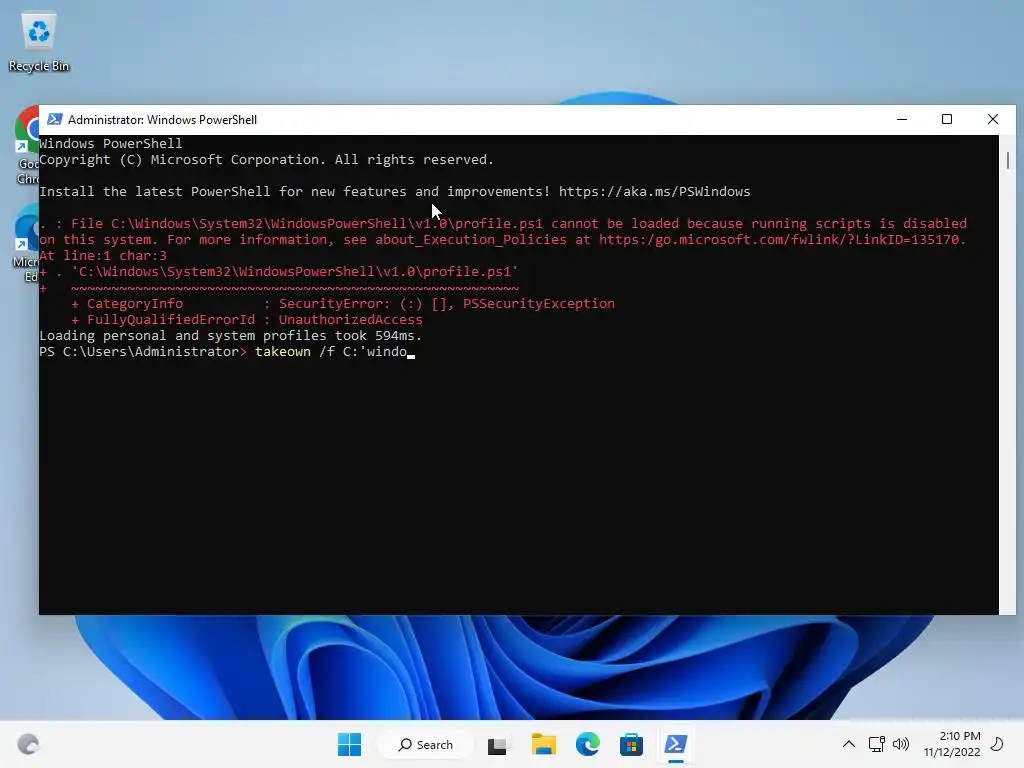Open Task View from the taskbar
The image size is (1024, 768).
[498, 744]
